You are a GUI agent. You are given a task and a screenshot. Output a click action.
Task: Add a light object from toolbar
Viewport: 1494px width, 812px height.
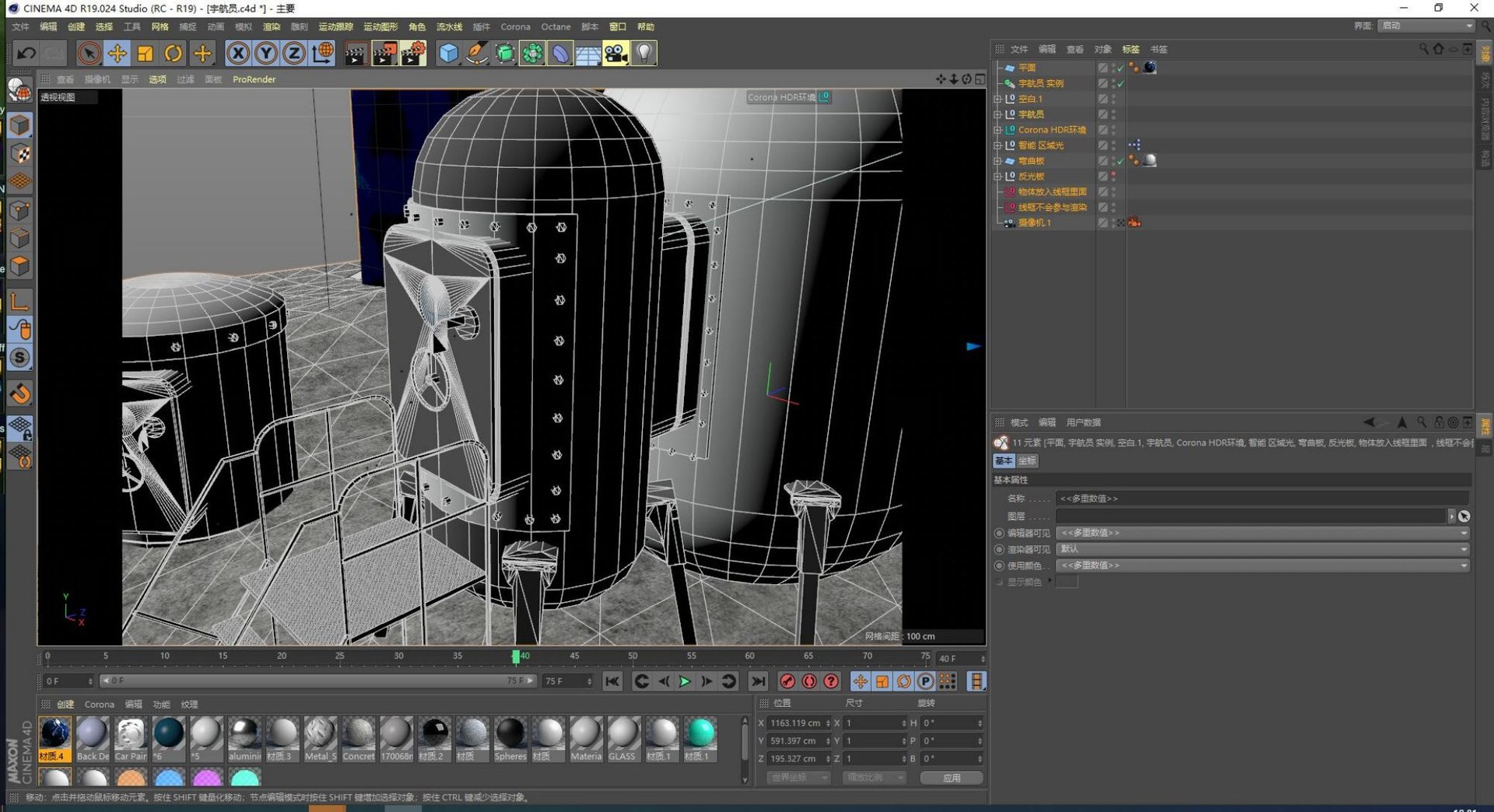[644, 53]
